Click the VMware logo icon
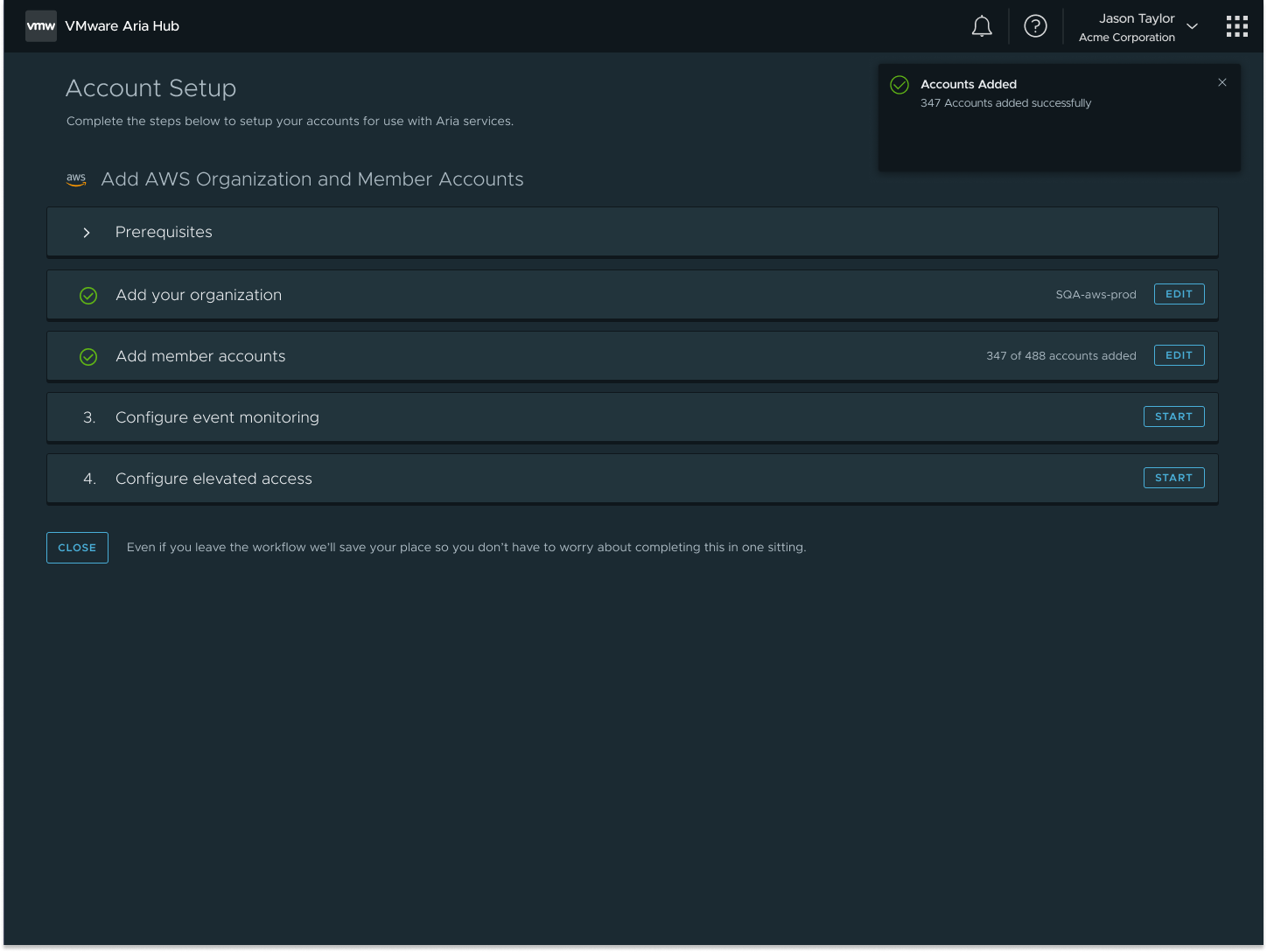This screenshot has height=952, width=1267. tap(41, 26)
